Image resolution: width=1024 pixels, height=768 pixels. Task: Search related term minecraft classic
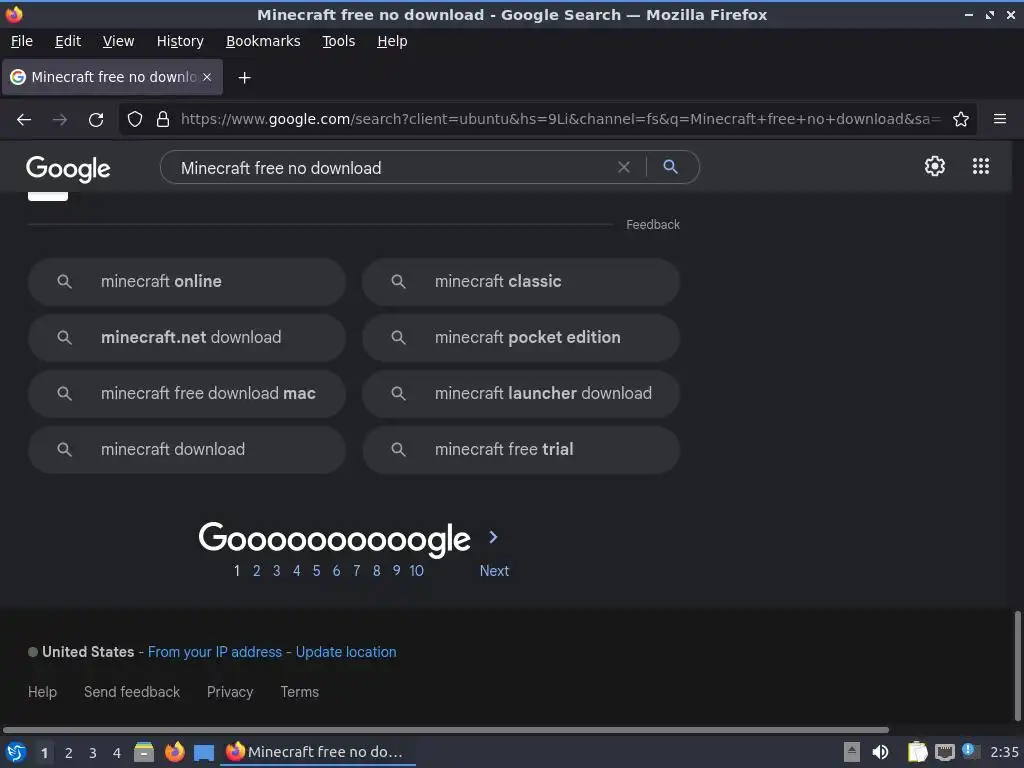[521, 281]
